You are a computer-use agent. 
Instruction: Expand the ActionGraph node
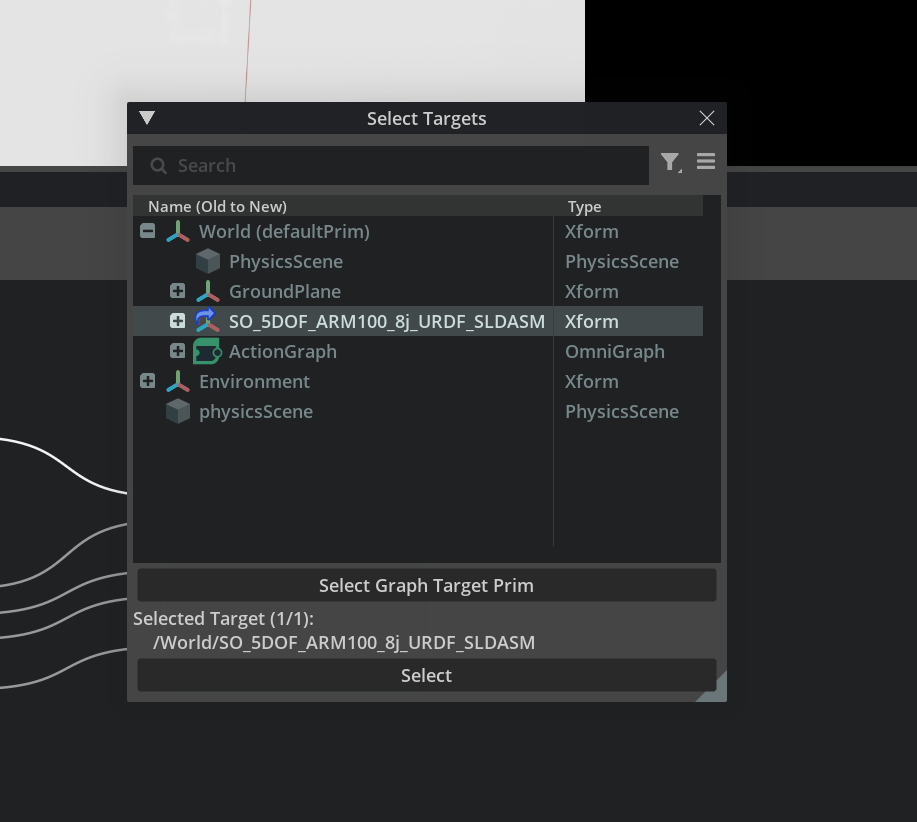177,351
